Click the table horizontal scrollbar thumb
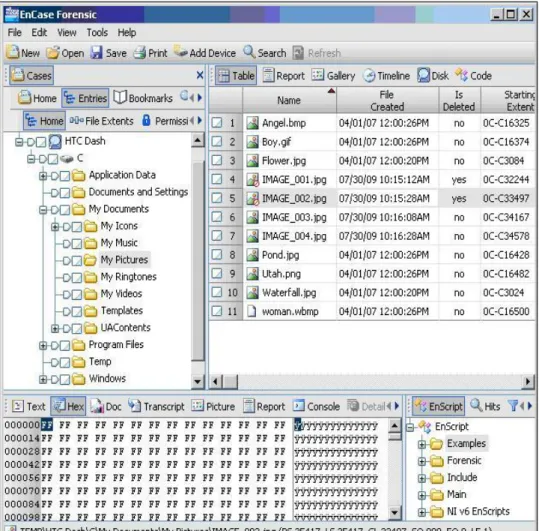 coord(230,381)
